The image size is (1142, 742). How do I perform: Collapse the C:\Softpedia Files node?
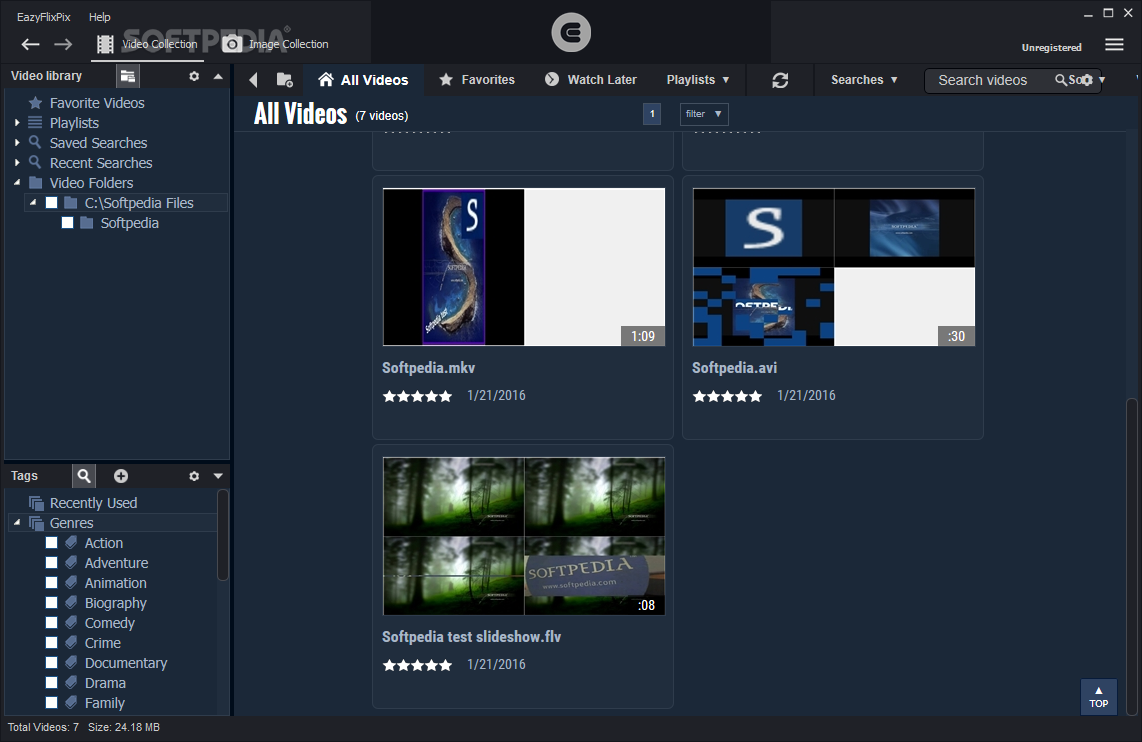pos(33,202)
